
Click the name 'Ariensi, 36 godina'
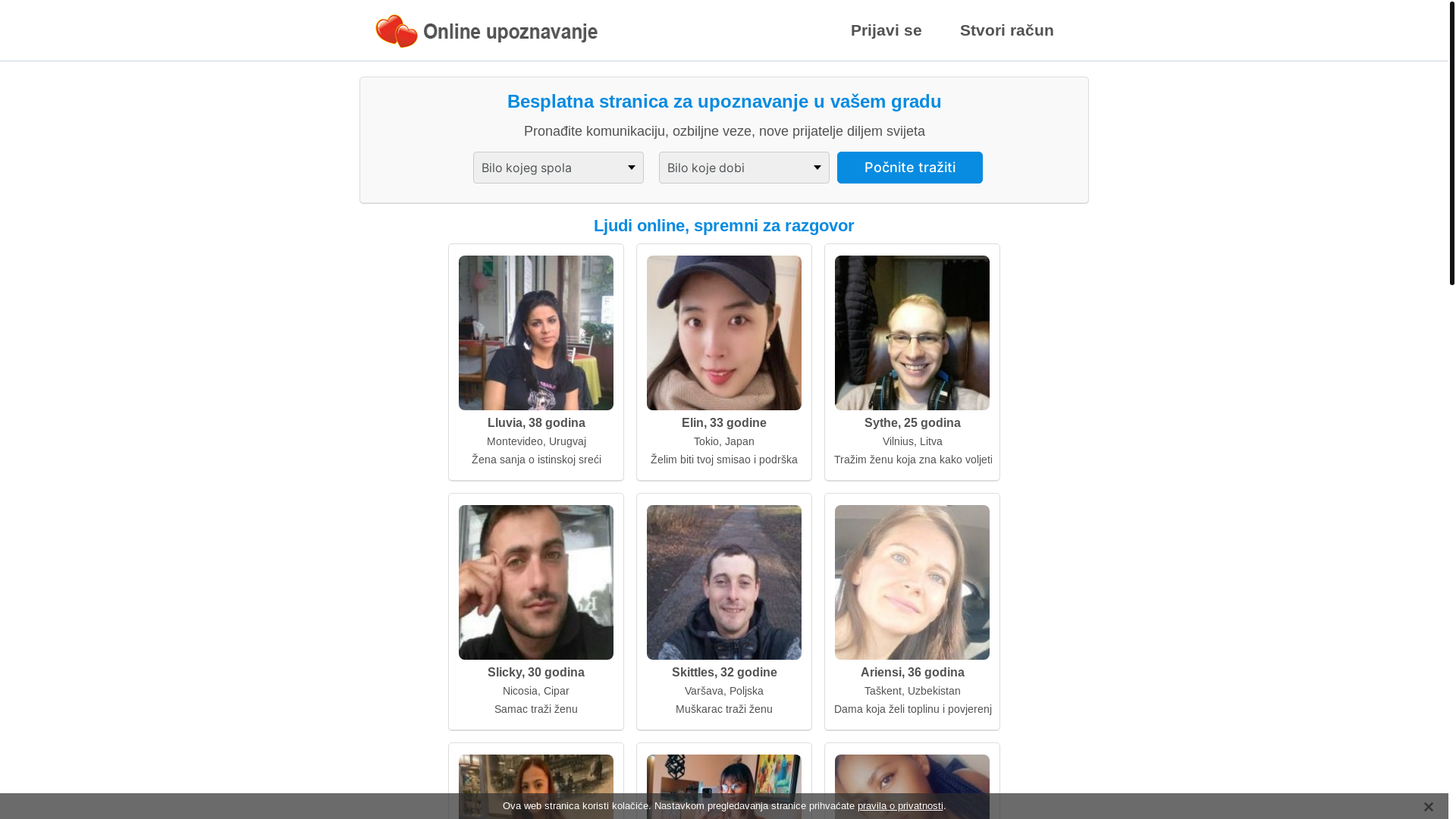coord(912,673)
